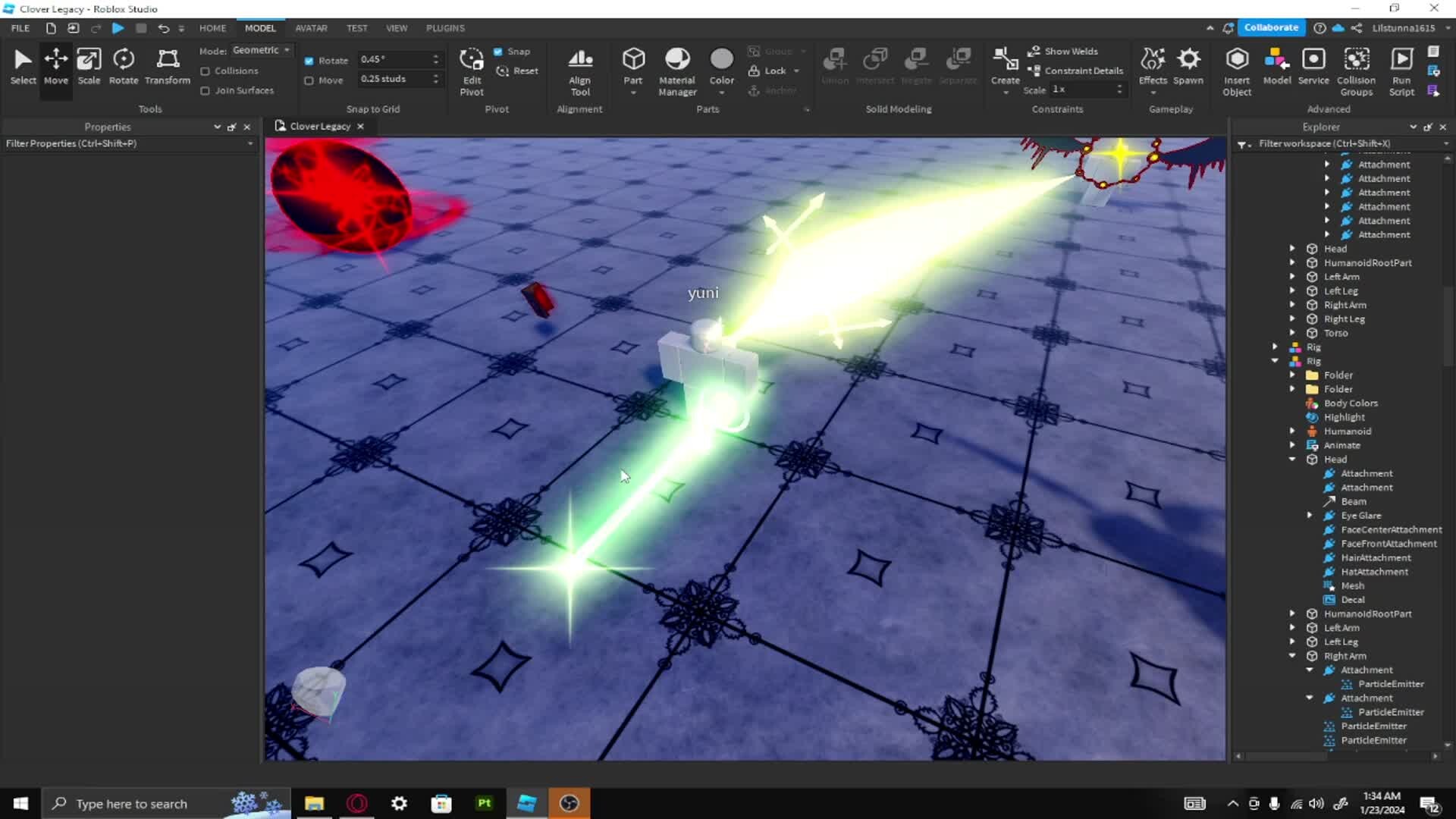Image resolution: width=1456 pixels, height=819 pixels.
Task: Open the PLUGINS ribbon tab
Action: click(445, 28)
